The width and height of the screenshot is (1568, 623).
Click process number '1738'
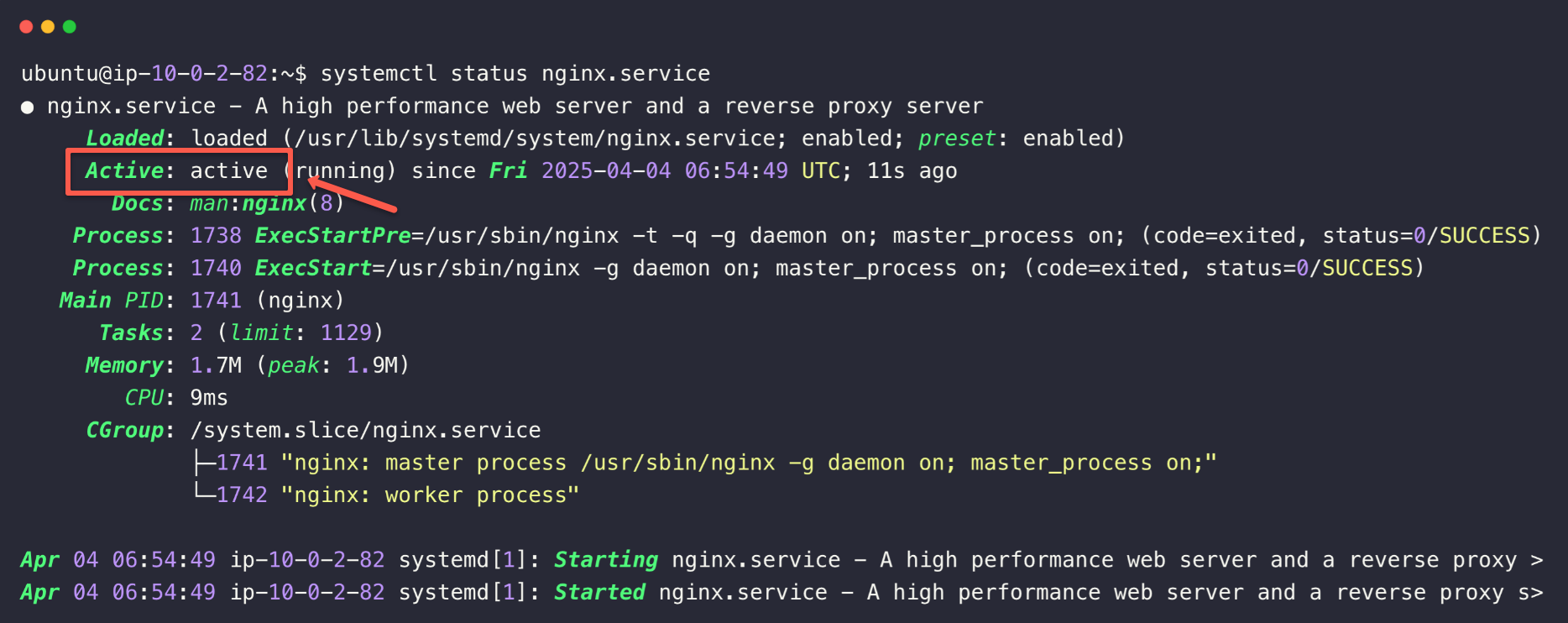tap(216, 236)
